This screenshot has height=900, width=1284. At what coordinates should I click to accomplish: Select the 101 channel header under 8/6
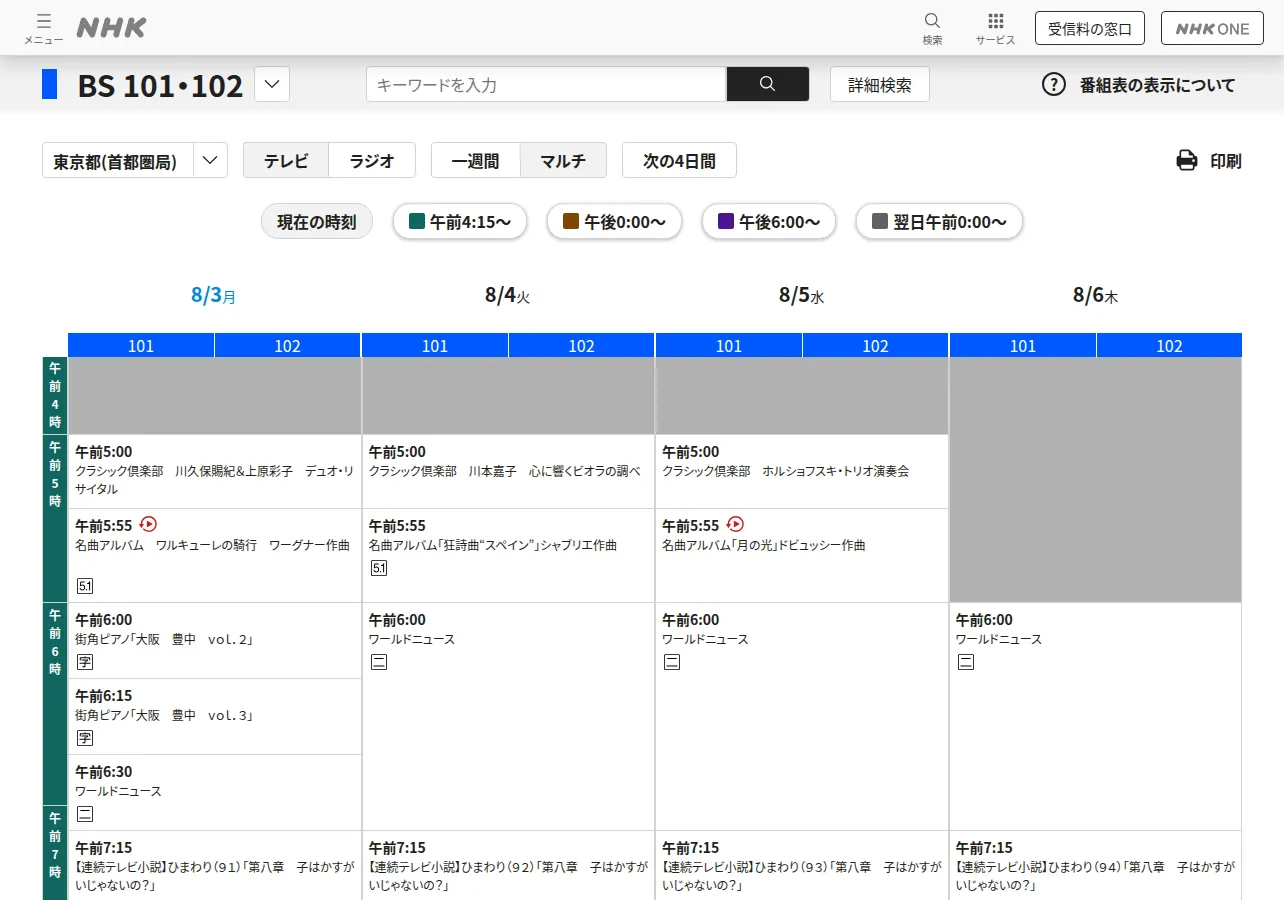1023,345
